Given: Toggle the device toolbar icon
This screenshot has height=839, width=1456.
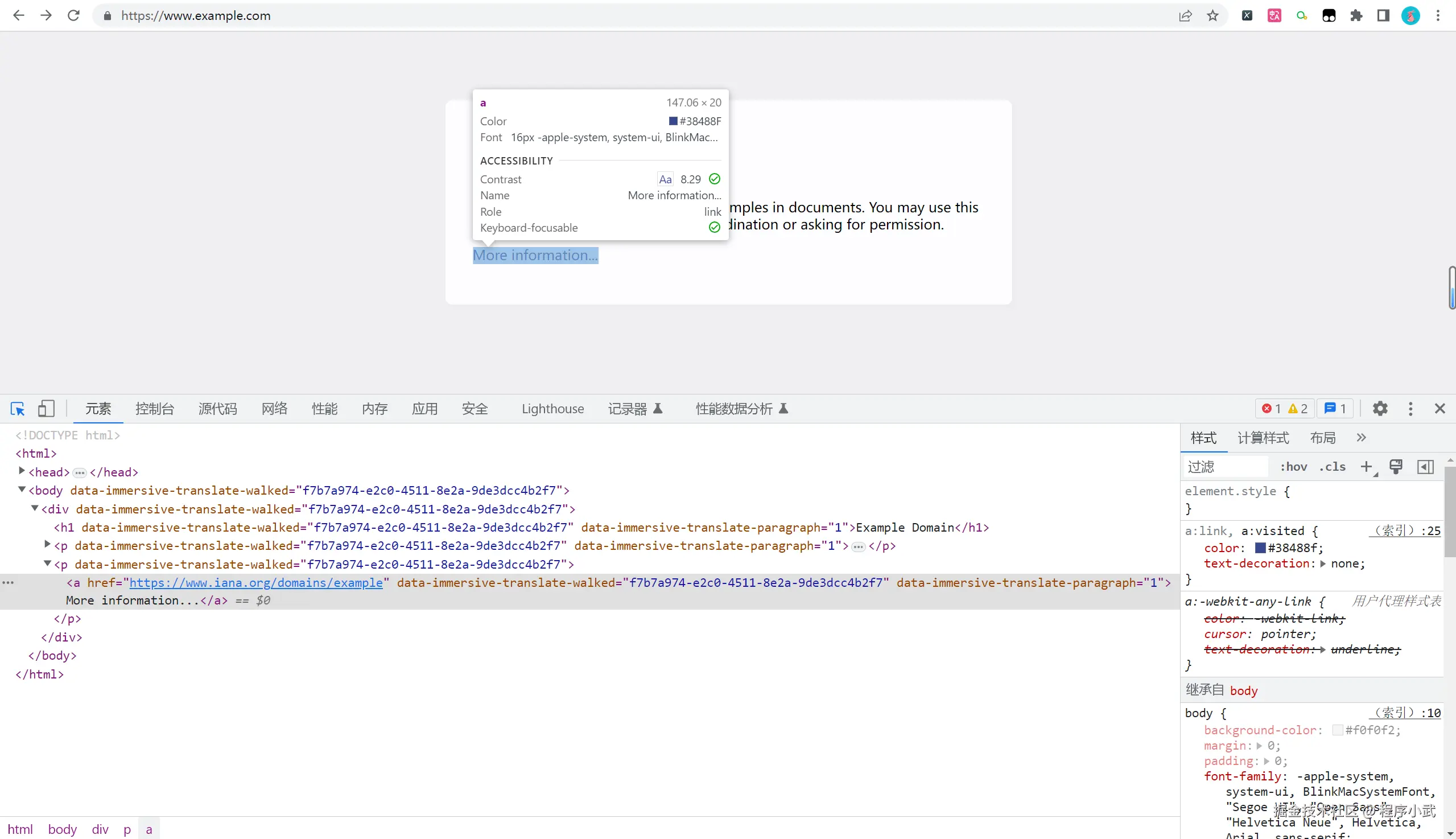Looking at the screenshot, I should click(x=46, y=409).
